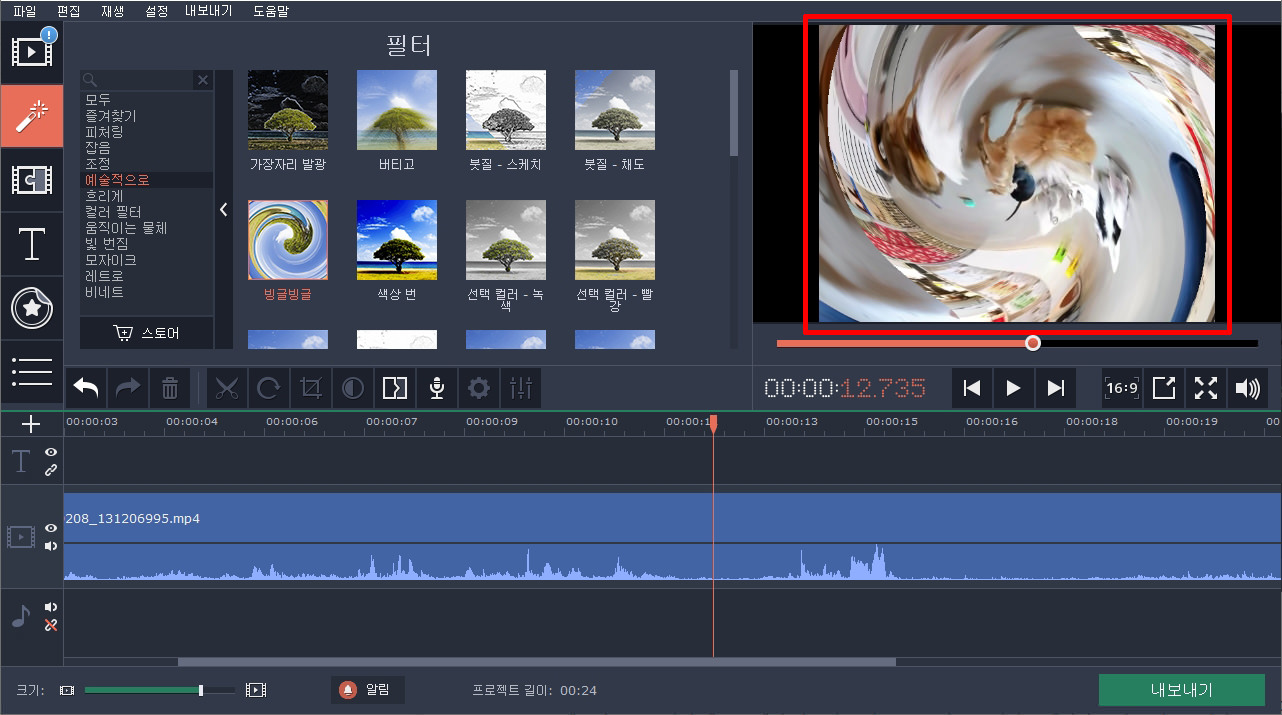This screenshot has width=1282, height=715.
Task: Toggle the music track unlink icon
Action: click(51, 625)
